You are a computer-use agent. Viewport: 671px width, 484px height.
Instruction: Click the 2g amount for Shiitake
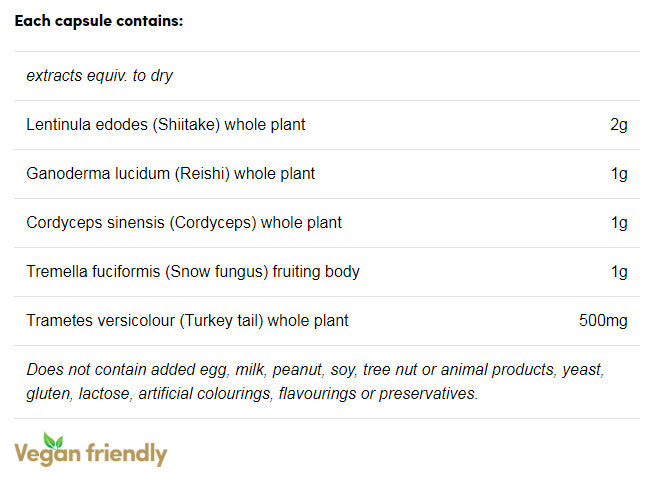click(x=619, y=125)
